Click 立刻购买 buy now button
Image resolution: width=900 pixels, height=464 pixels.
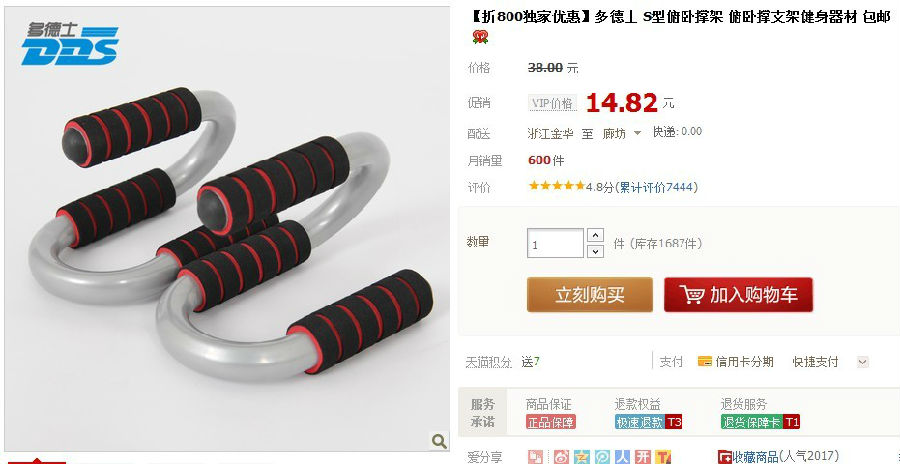pyautogui.click(x=589, y=295)
